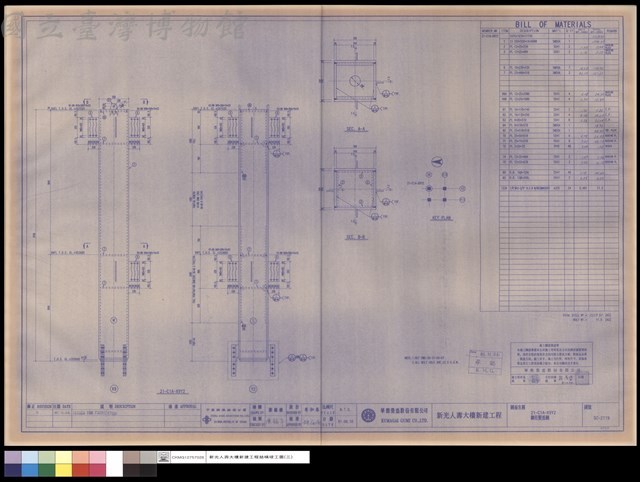Screen dimensions: 640x482
Task: Click the north arrow symbol above key plan
Action: [x=437, y=162]
